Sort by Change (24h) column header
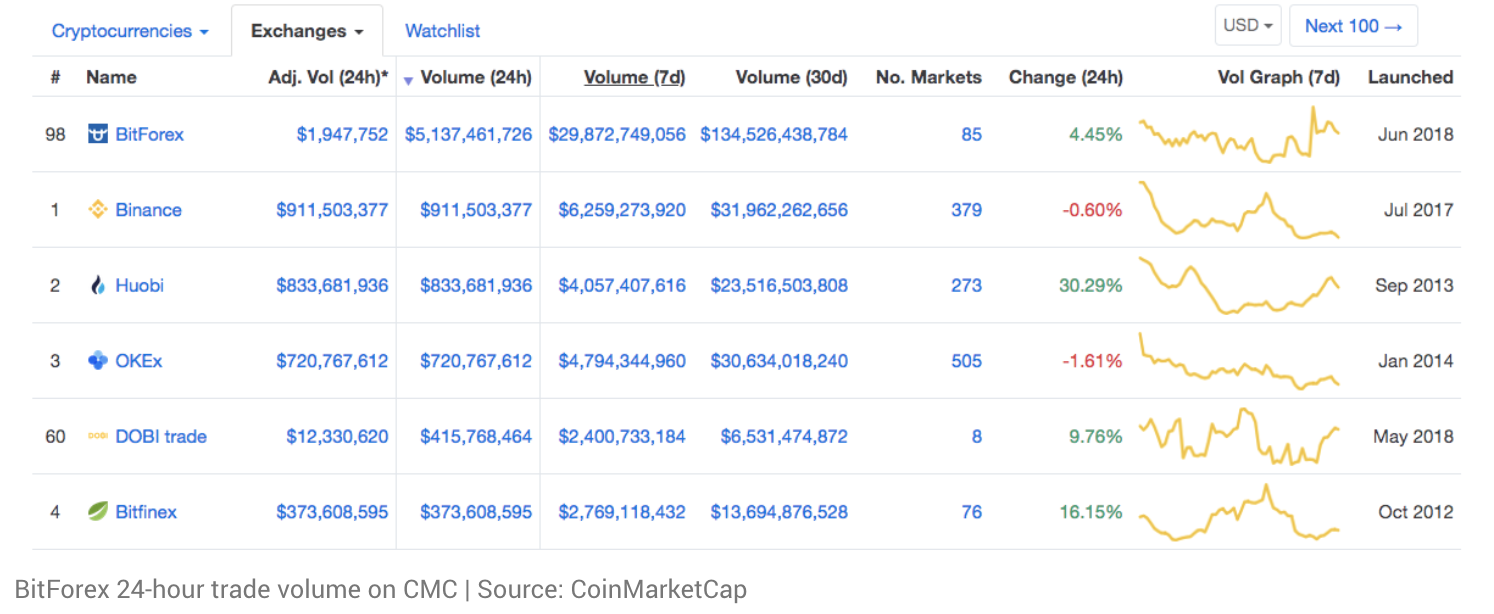Image resolution: width=1494 pixels, height=614 pixels. (1065, 77)
